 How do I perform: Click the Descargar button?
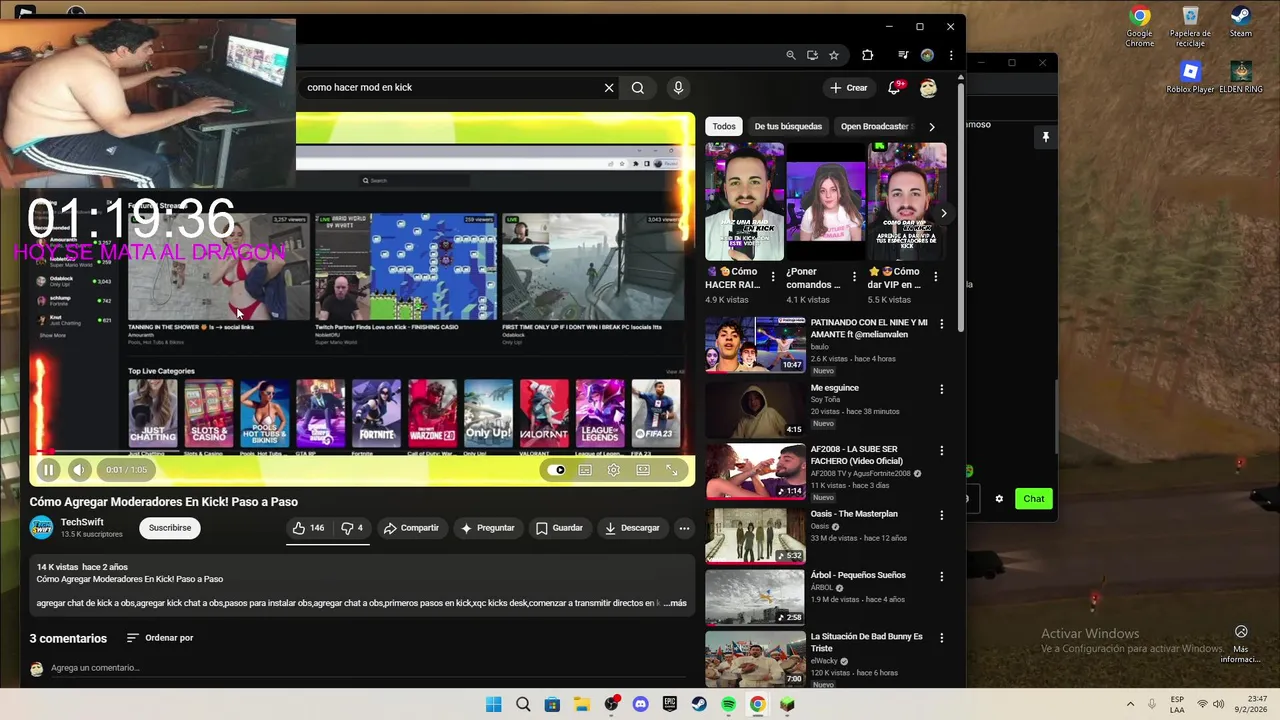[632, 528]
